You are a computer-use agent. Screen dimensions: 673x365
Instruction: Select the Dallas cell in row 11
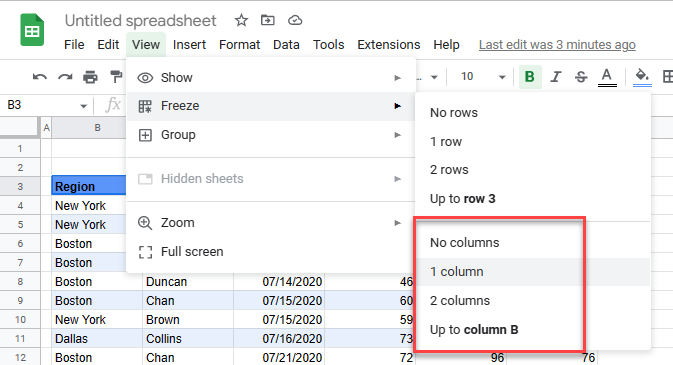click(97, 339)
